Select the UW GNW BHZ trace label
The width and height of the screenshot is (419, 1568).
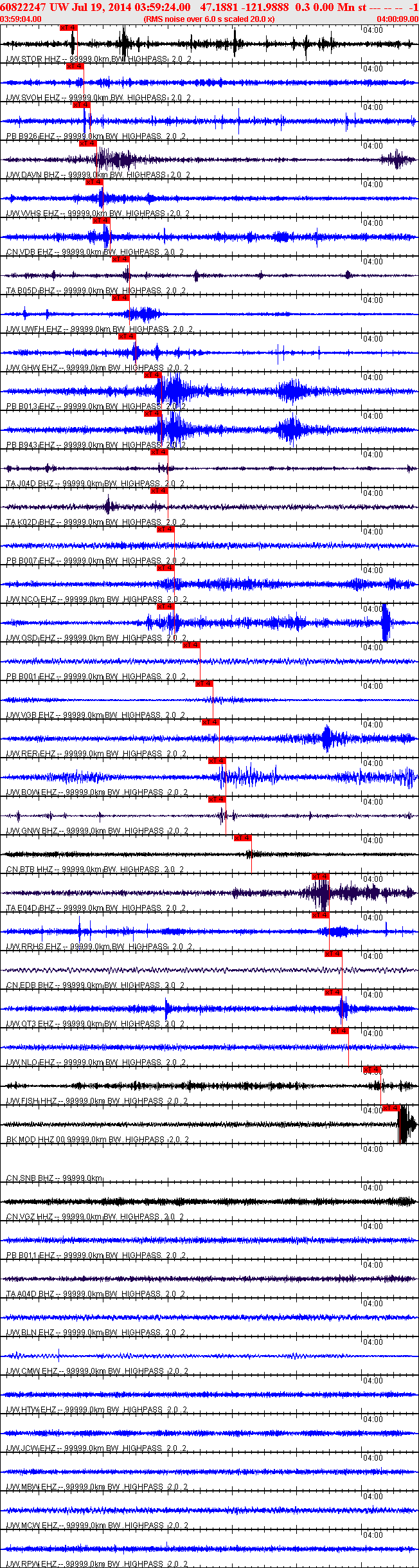[97, 831]
